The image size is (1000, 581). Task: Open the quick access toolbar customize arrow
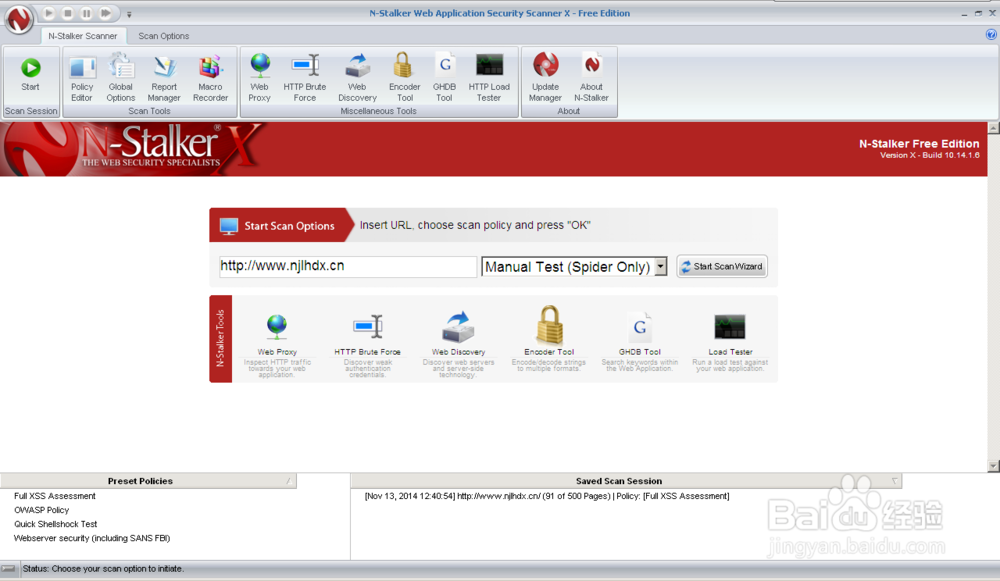click(x=129, y=14)
